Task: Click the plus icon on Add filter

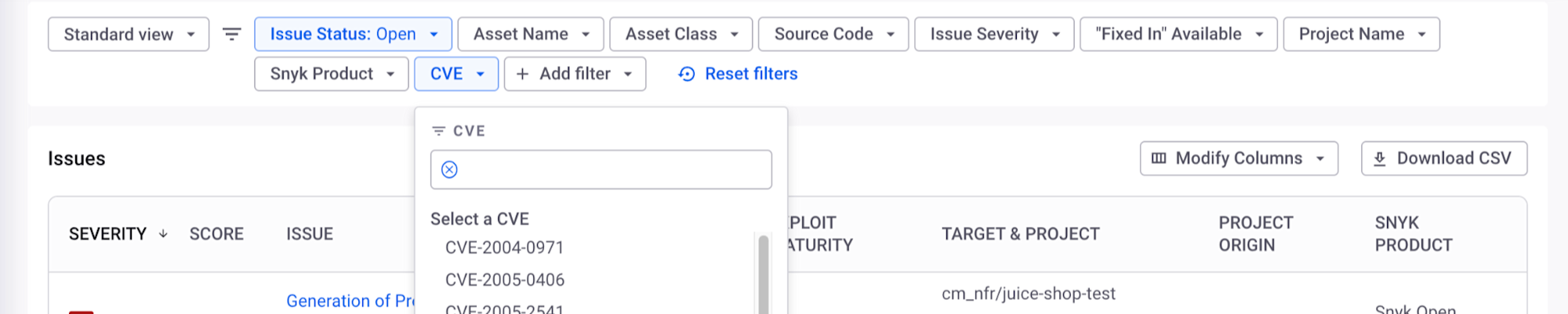Action: tap(523, 74)
